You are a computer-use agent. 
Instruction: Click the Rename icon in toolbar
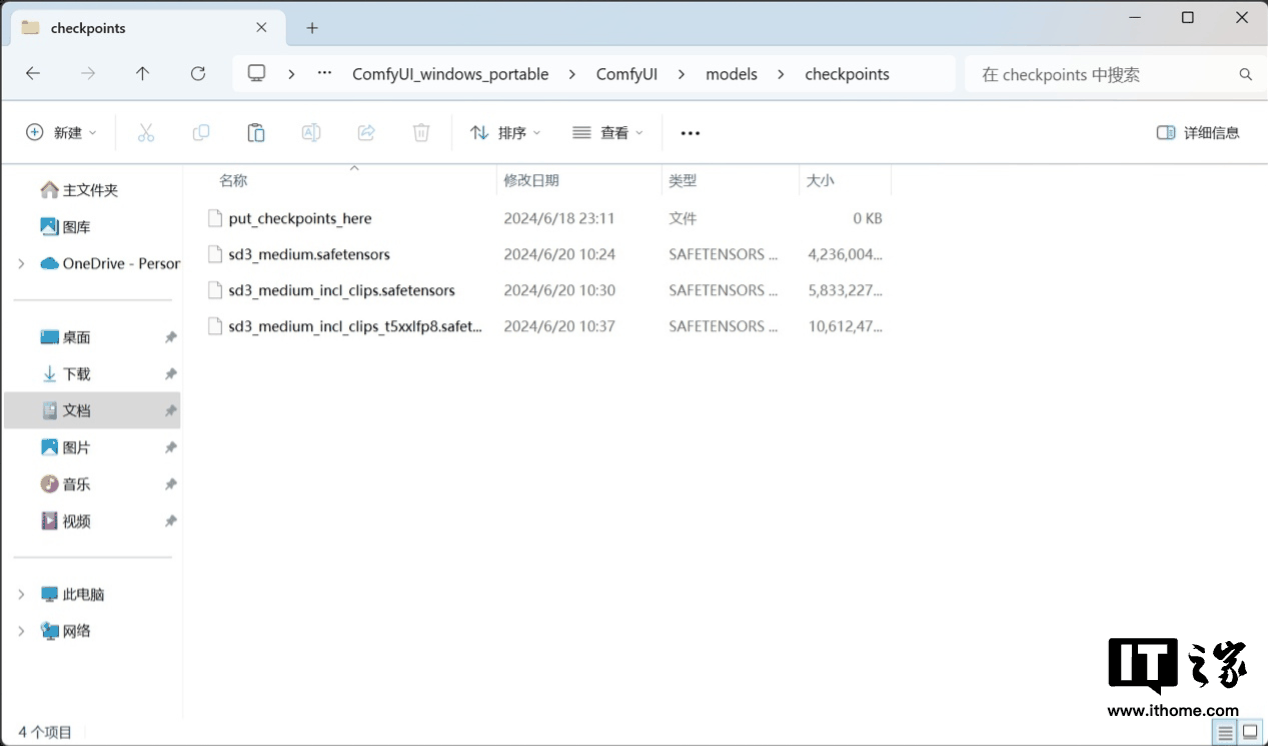tap(311, 132)
